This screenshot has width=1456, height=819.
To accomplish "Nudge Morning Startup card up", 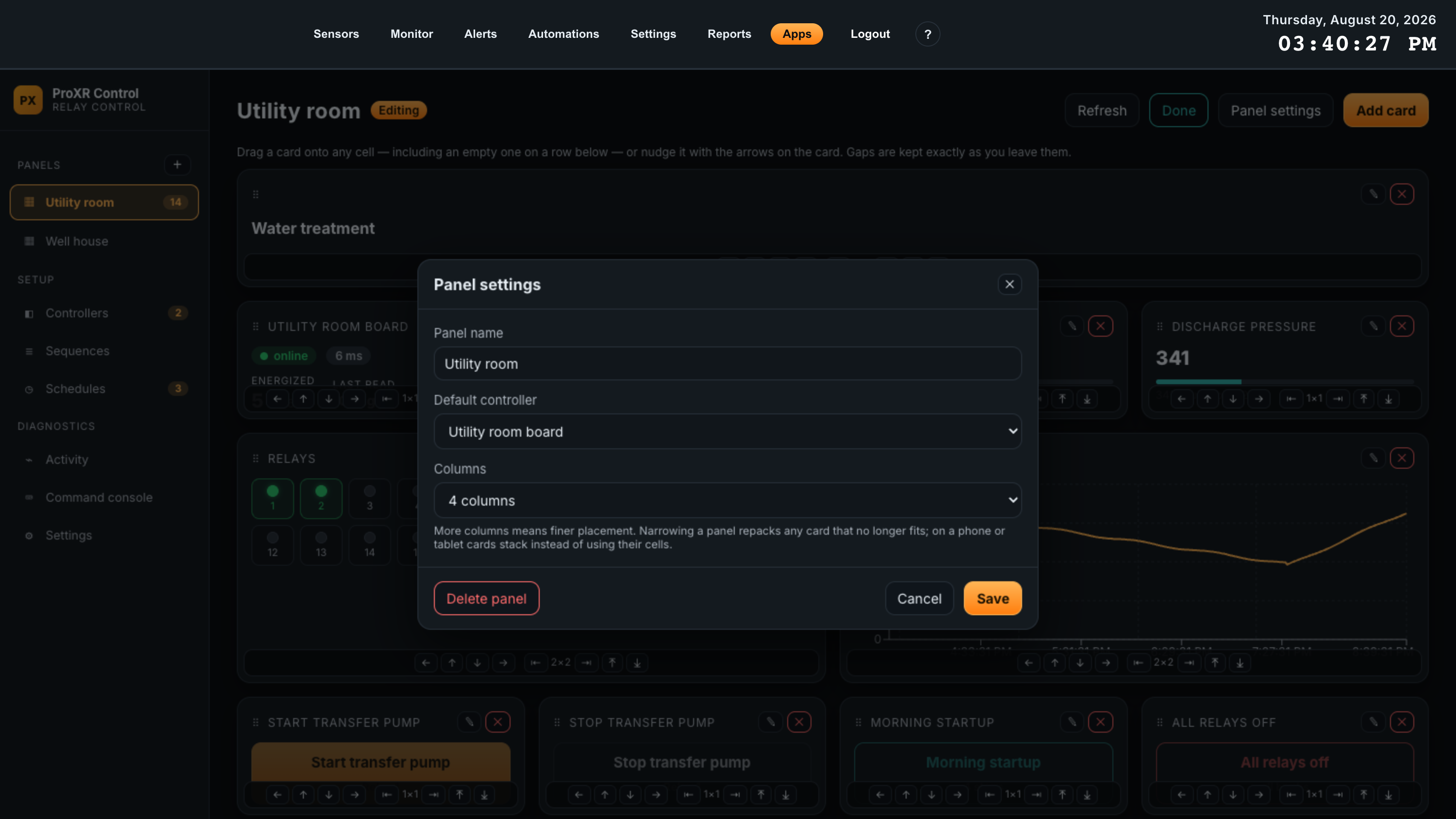I will 906,795.
